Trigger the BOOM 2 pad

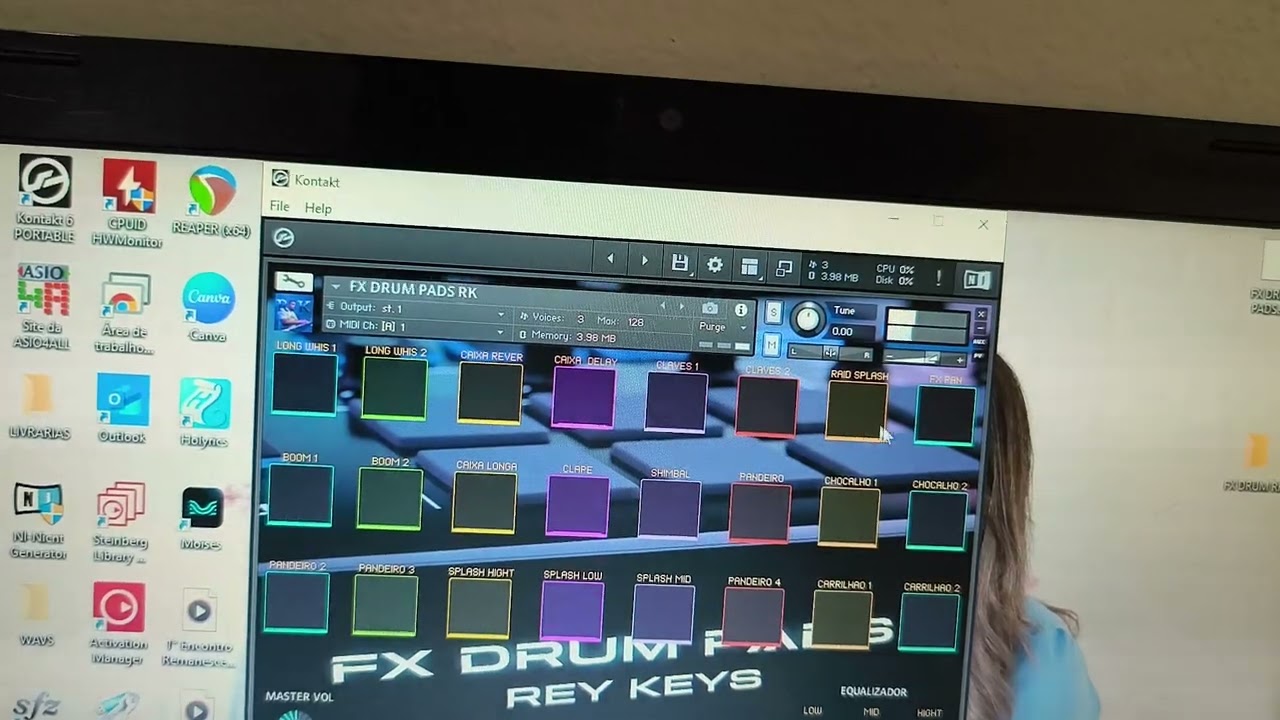point(390,499)
